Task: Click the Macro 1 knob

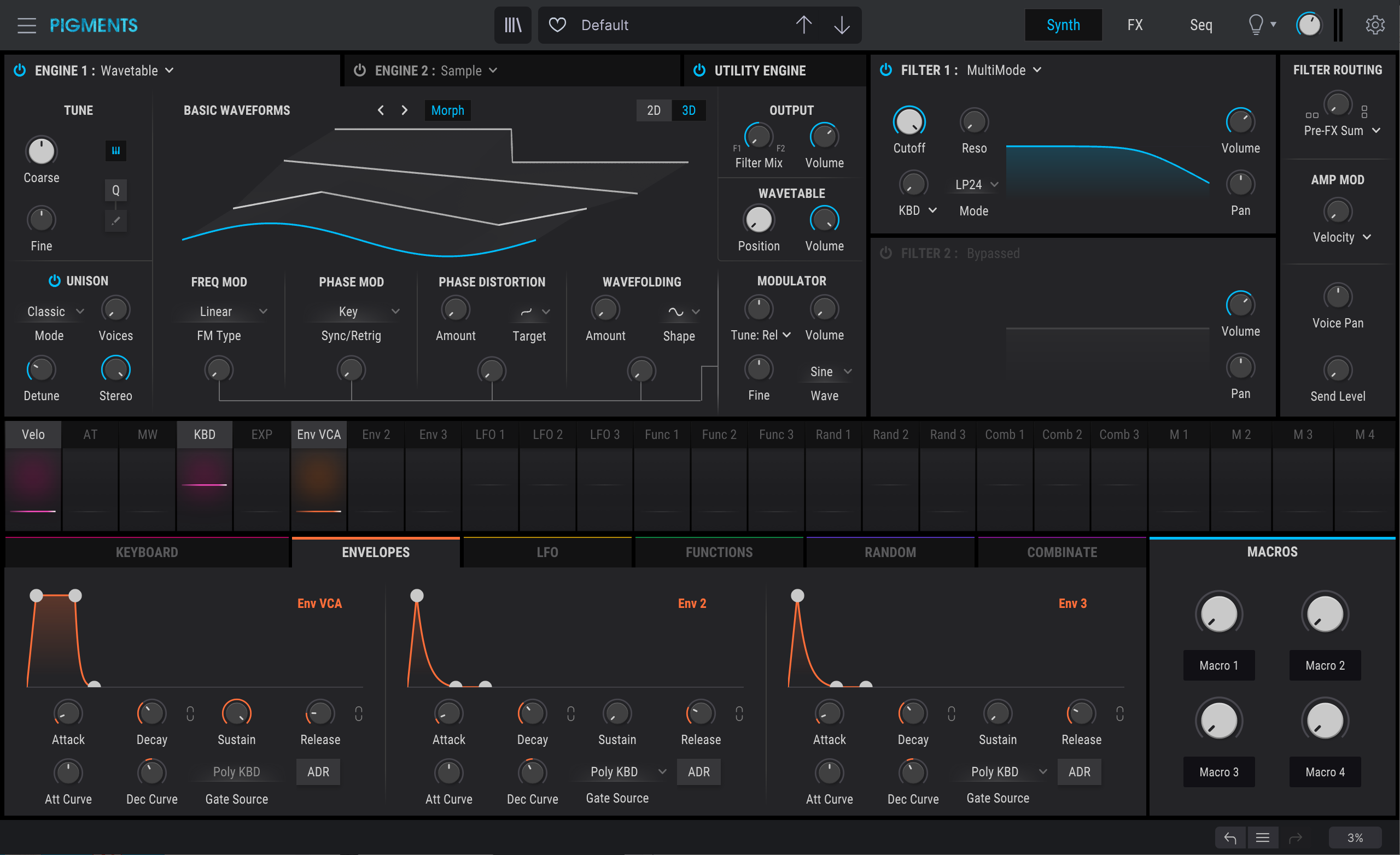Action: [x=1219, y=613]
